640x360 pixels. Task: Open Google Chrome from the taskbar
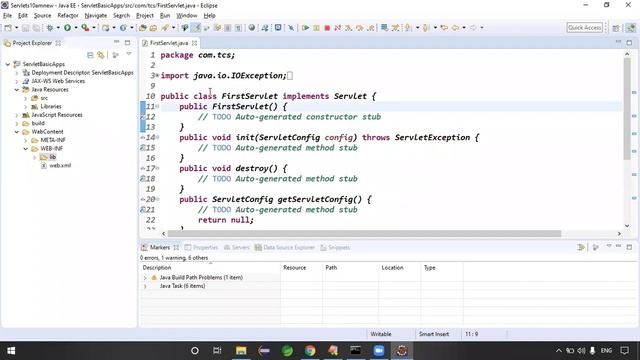310,351
